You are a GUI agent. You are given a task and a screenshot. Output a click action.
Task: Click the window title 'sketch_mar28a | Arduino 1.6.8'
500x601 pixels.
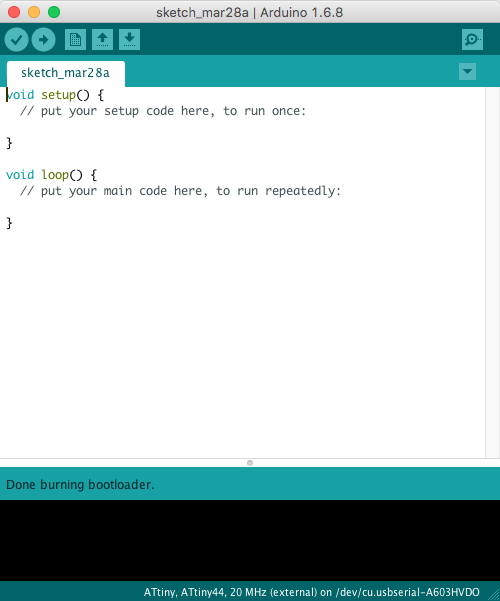pos(249,13)
